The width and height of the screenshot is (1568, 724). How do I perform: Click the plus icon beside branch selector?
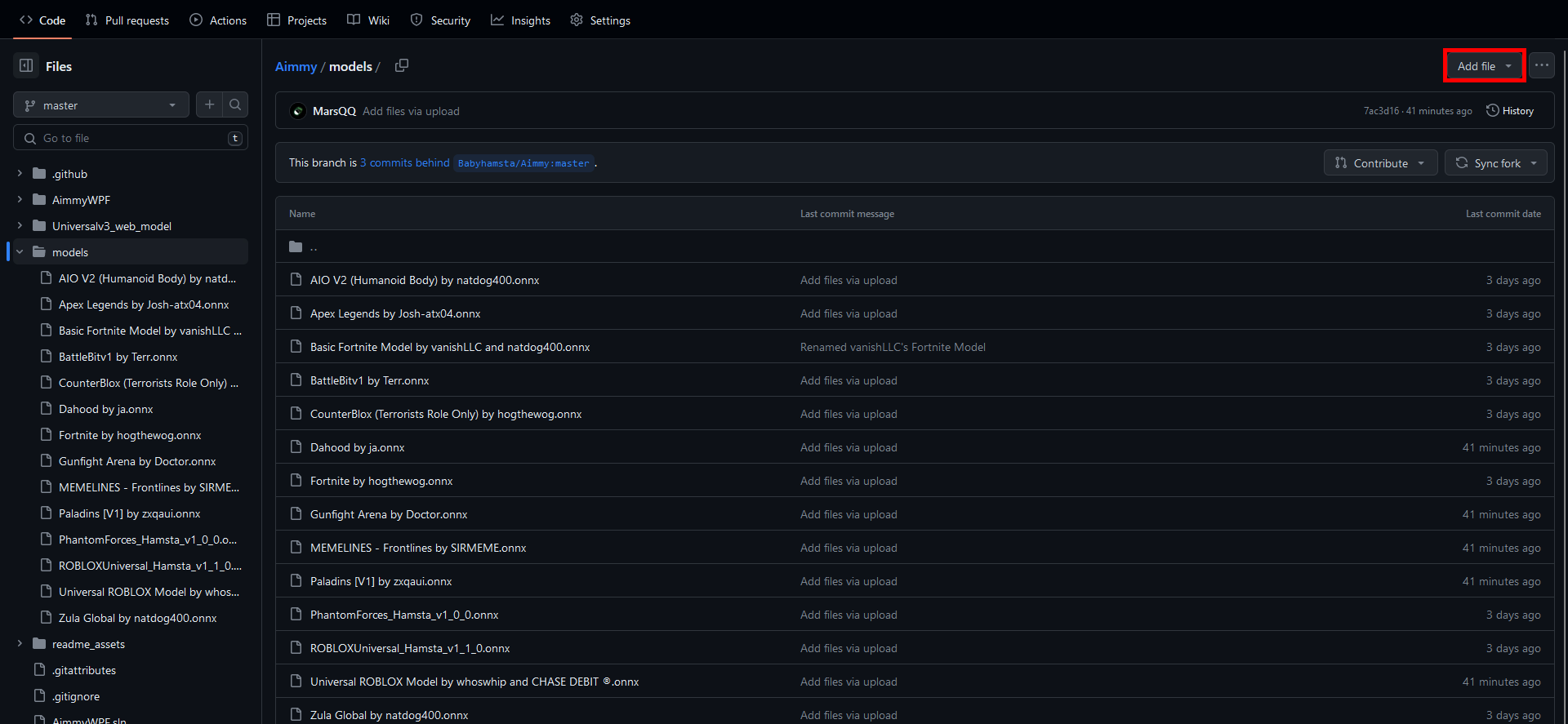tap(210, 104)
